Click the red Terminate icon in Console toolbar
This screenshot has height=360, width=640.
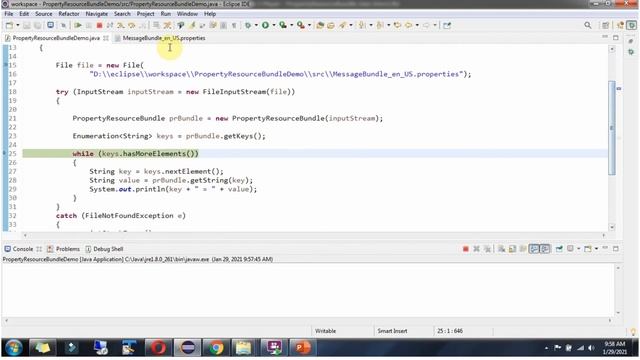coord(465,249)
